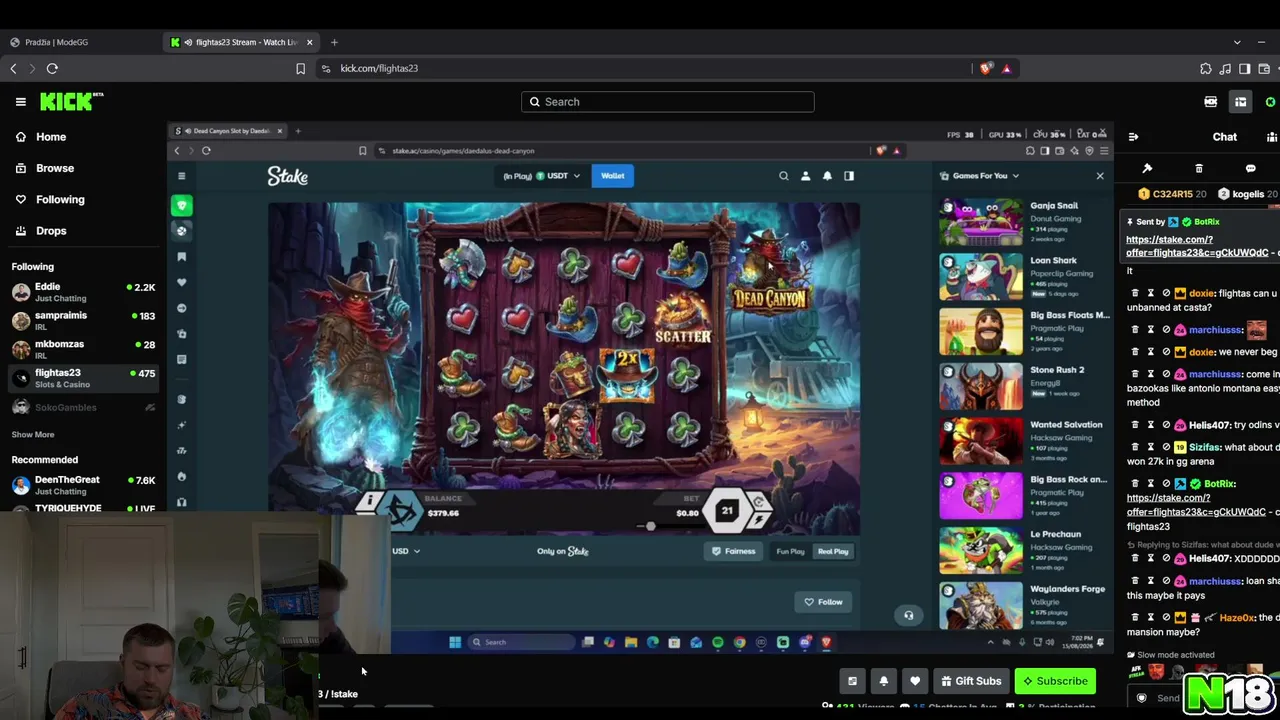1280x720 pixels.
Task: Bookmark the current Kick page
Action: 300,68
